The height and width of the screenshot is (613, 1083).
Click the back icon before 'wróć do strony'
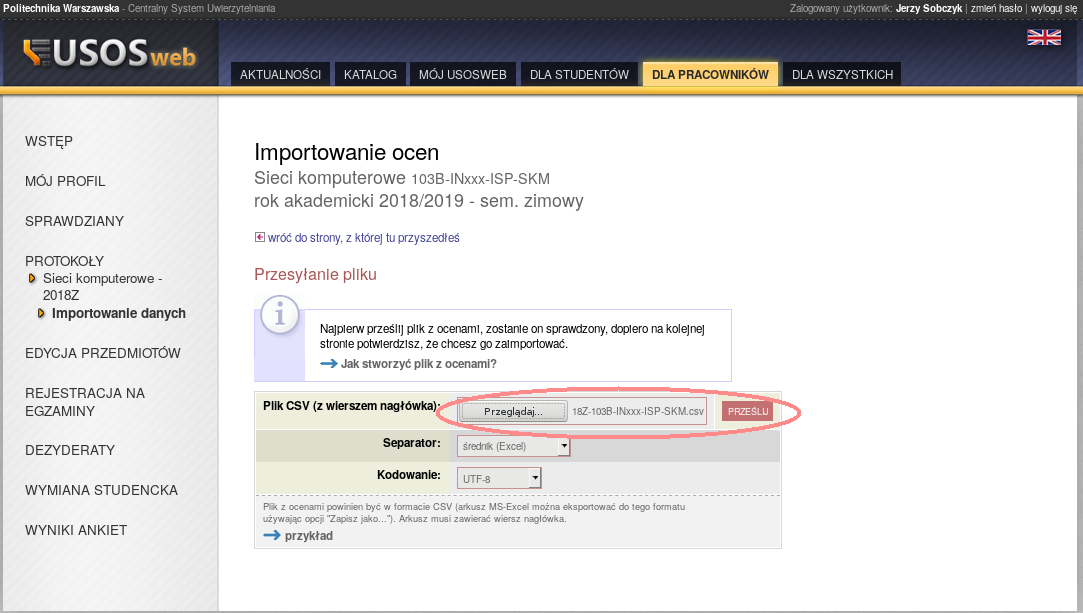[x=260, y=238]
